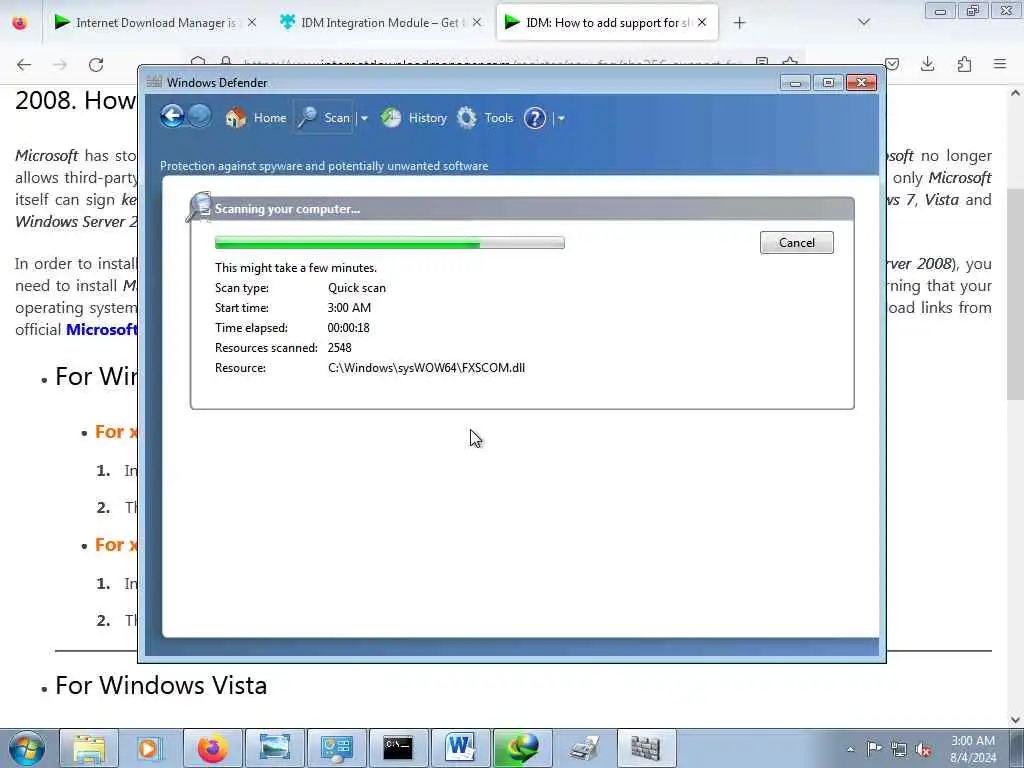The image size is (1024, 768).
Task: Click the Action Center flag tray icon
Action: tap(874, 749)
